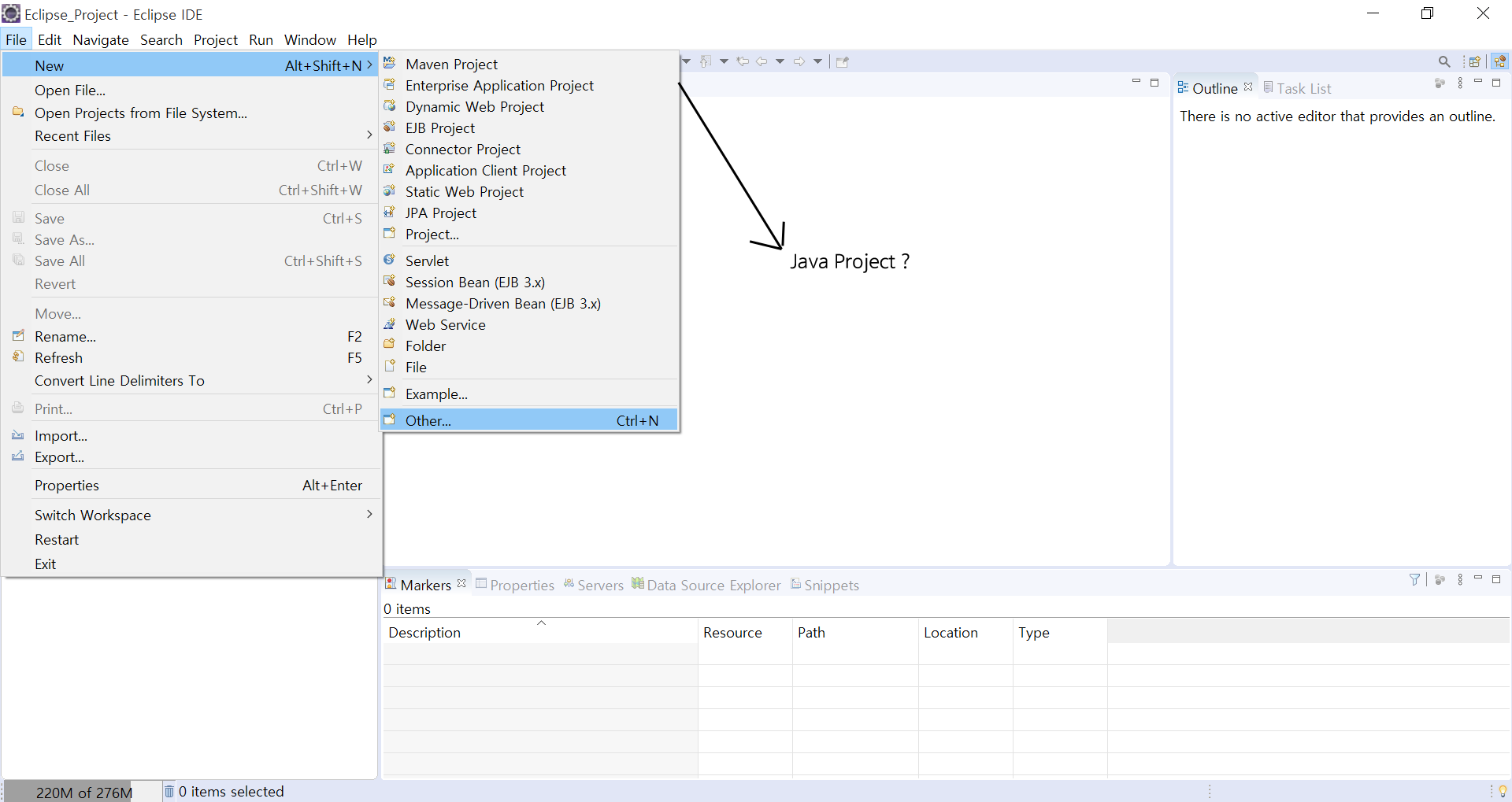Close the Outline view tab
The width and height of the screenshot is (1512, 802).
(x=1248, y=87)
